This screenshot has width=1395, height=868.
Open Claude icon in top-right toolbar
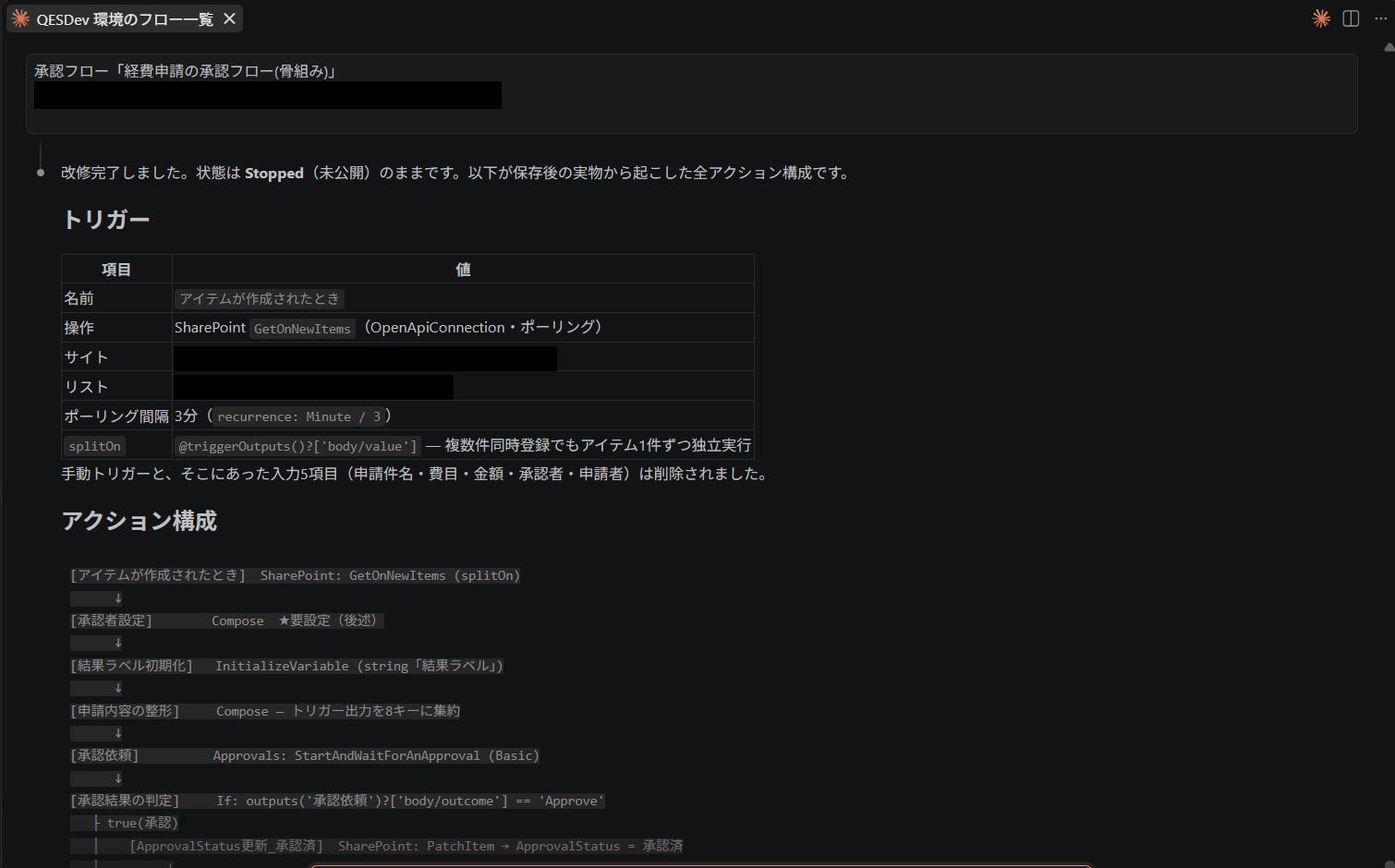click(x=1321, y=18)
